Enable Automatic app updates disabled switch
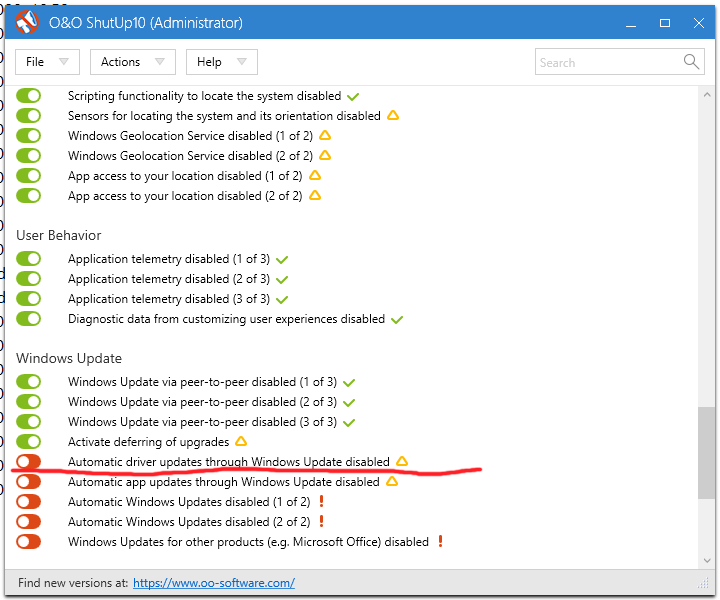The image size is (720, 600). 28,482
